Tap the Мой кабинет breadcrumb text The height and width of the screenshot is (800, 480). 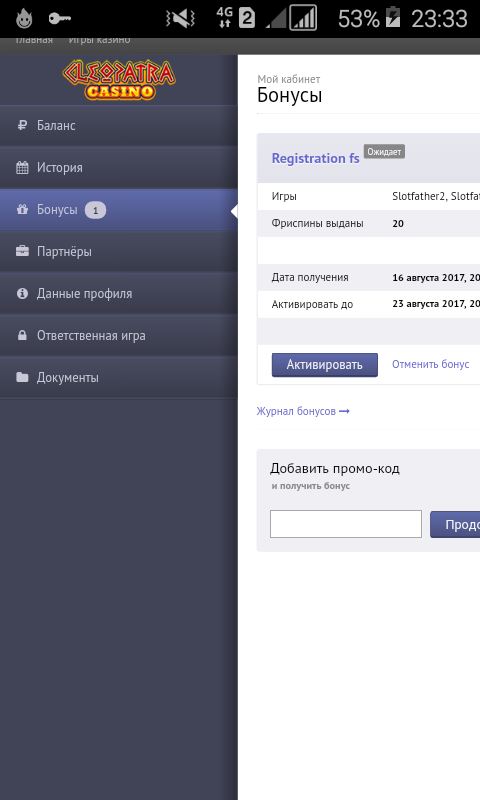pyautogui.click(x=289, y=79)
